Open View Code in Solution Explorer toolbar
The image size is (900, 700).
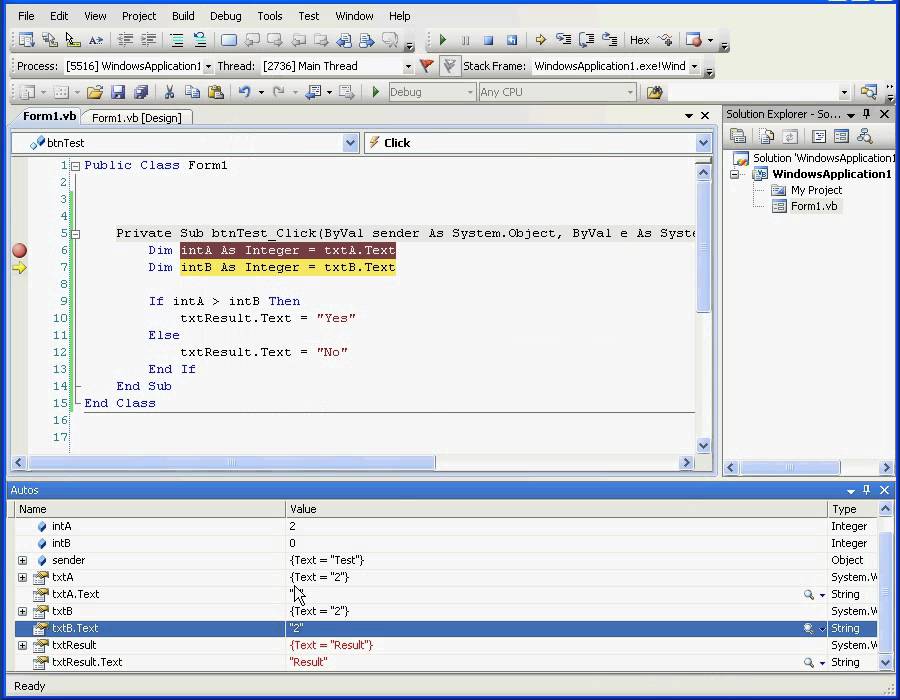click(x=819, y=136)
